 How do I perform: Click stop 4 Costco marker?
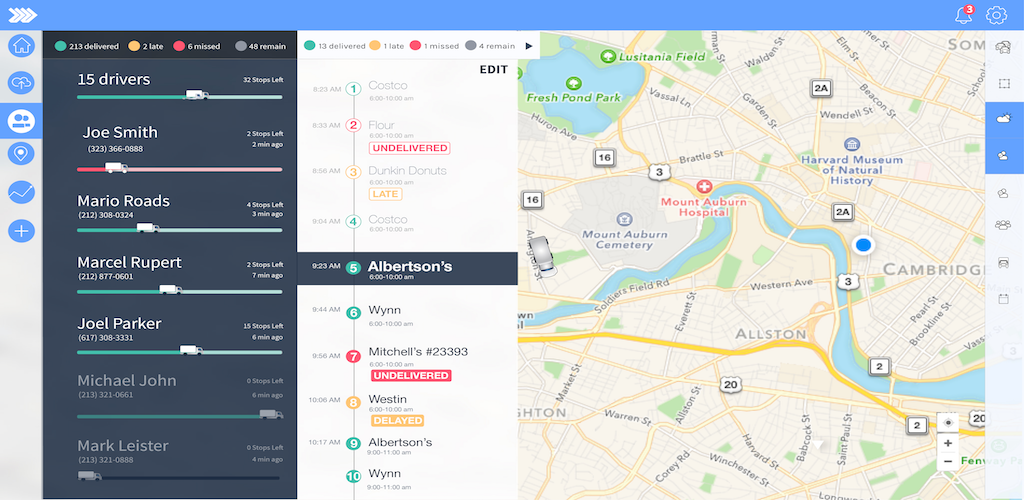pyautogui.click(x=353, y=222)
